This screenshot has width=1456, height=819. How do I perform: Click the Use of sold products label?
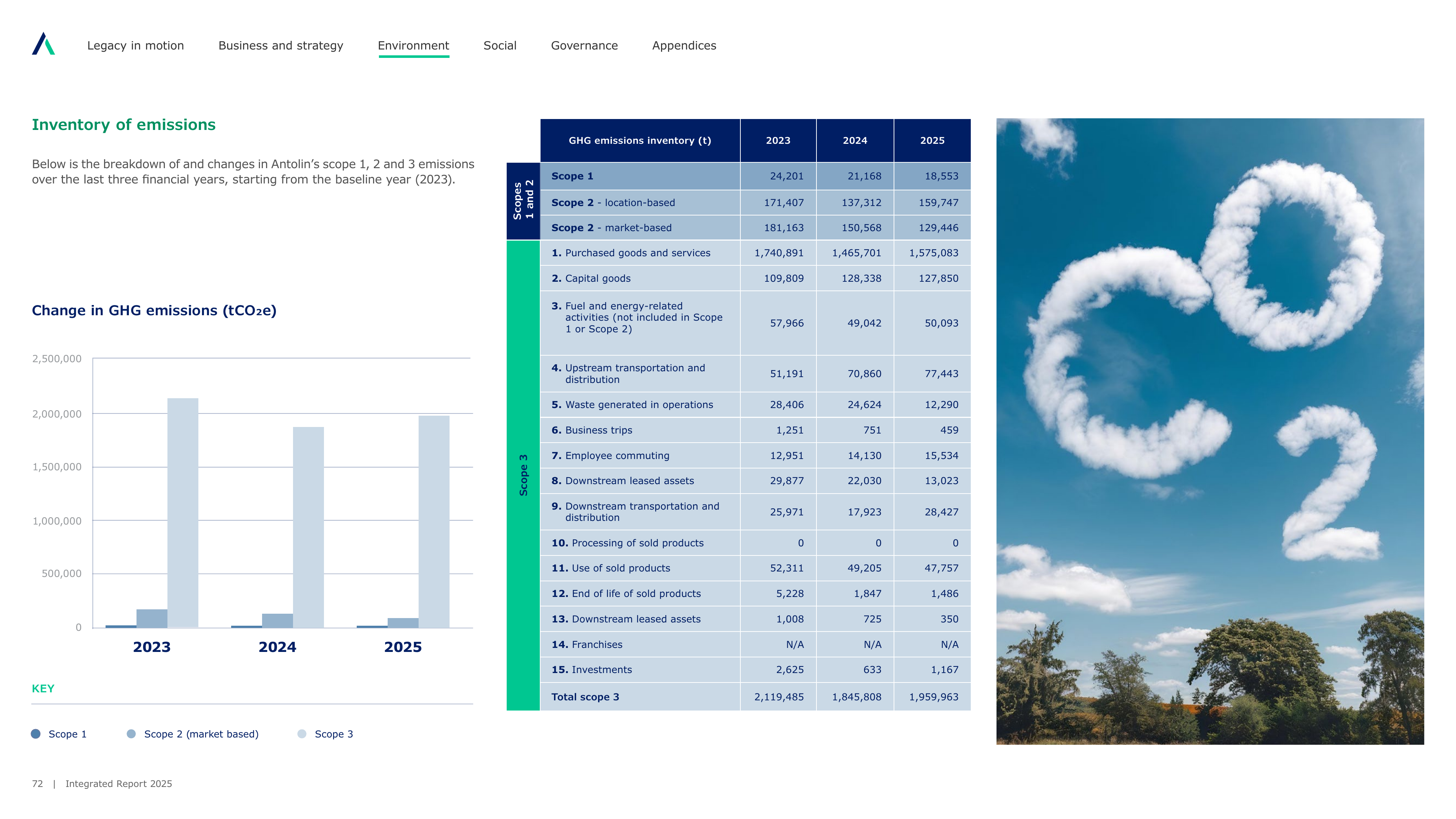click(x=611, y=568)
